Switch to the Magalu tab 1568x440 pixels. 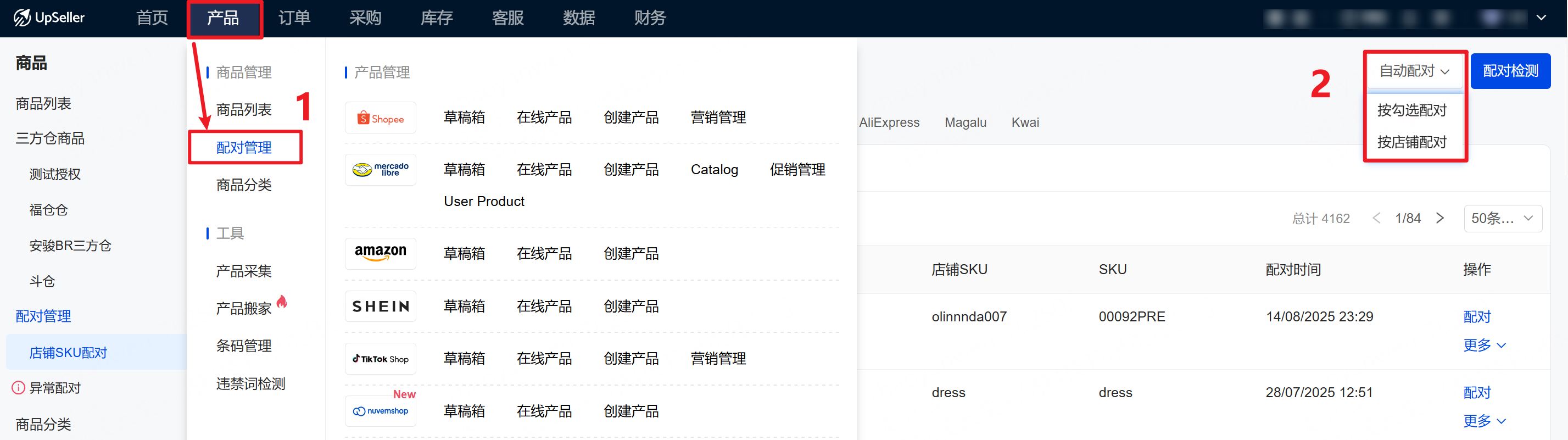click(966, 122)
